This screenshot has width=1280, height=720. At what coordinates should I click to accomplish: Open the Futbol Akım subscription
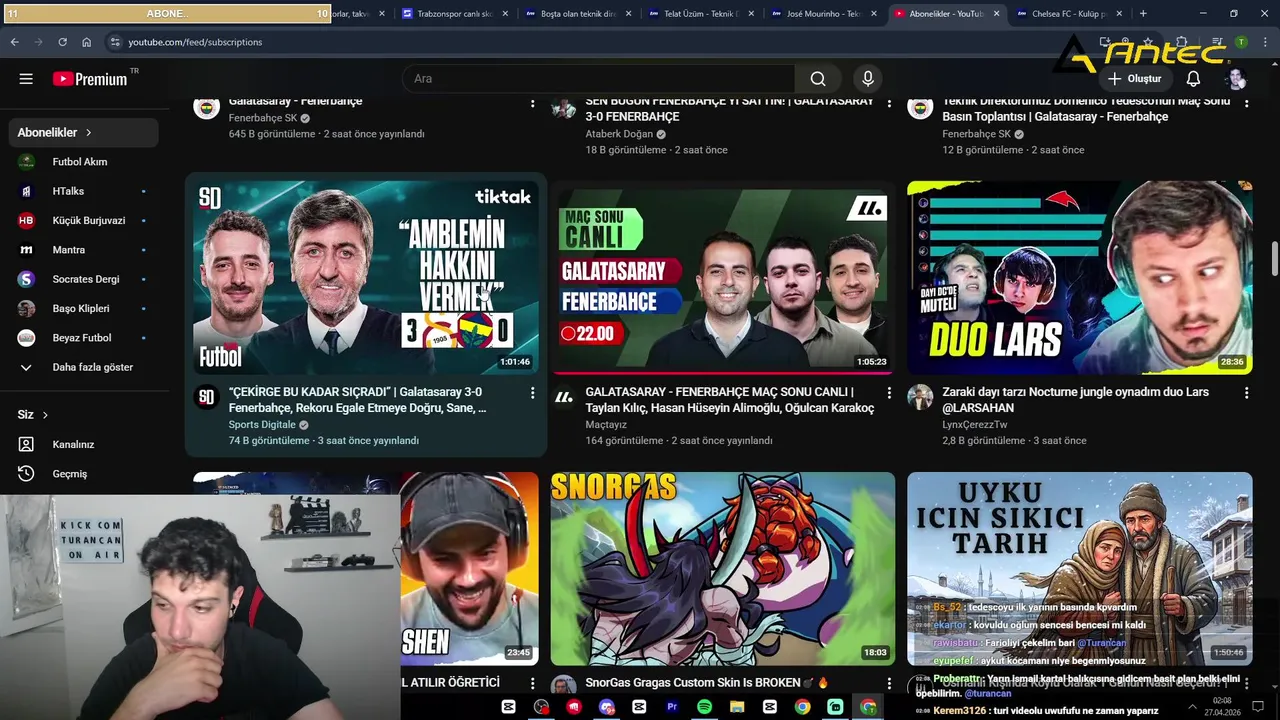coord(84,162)
